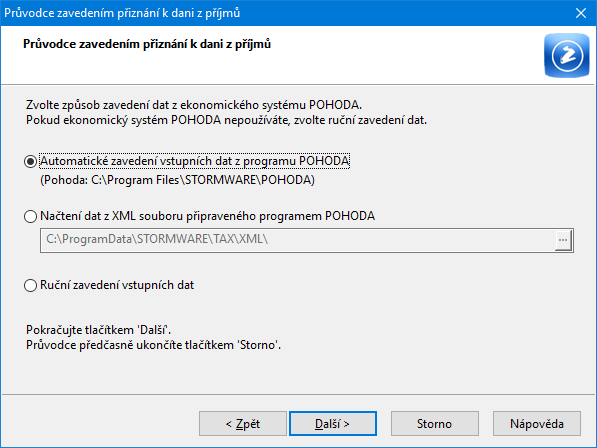Click the 'Načtení dat z XML souboru' label

pos(208,216)
